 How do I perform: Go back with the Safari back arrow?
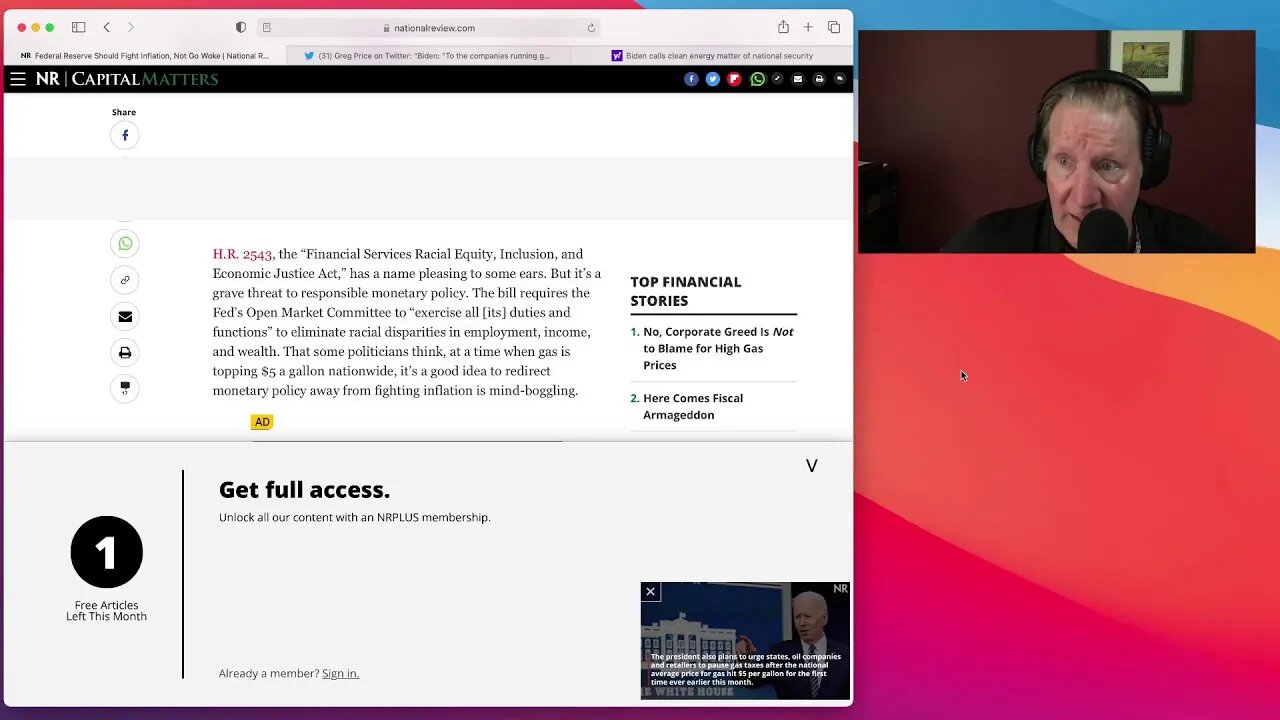(107, 27)
